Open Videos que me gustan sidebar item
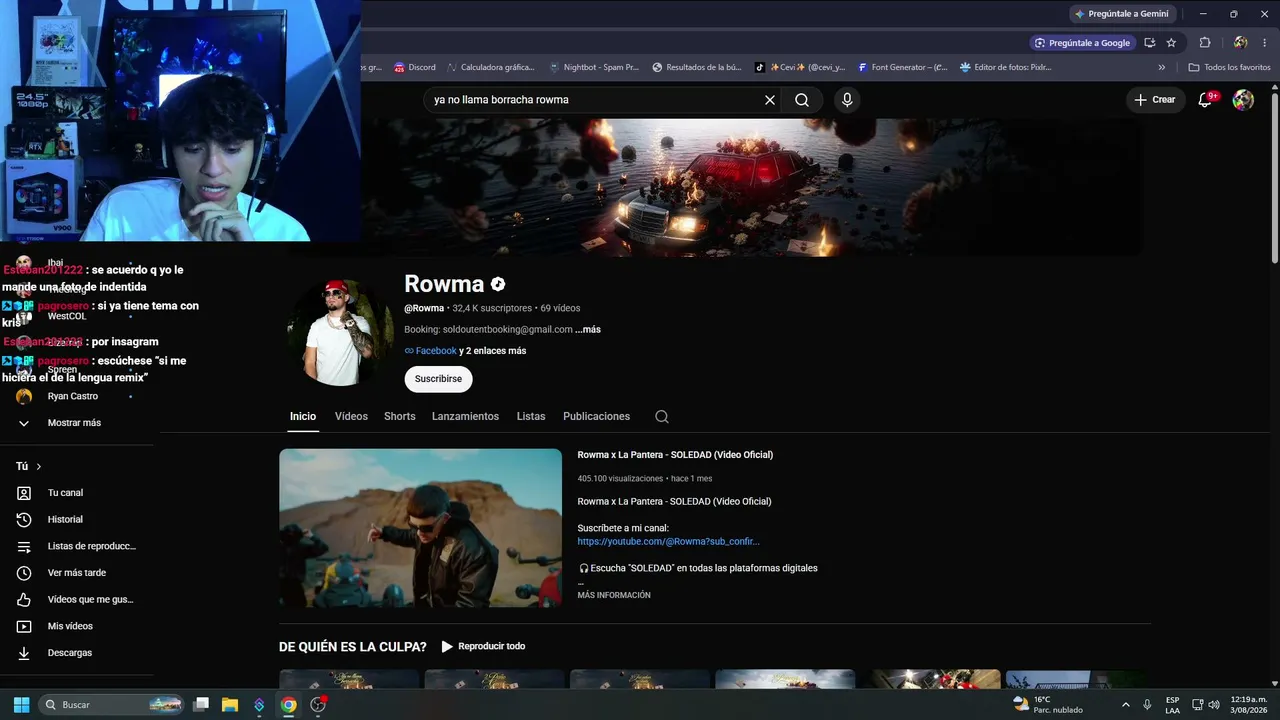 point(75,600)
